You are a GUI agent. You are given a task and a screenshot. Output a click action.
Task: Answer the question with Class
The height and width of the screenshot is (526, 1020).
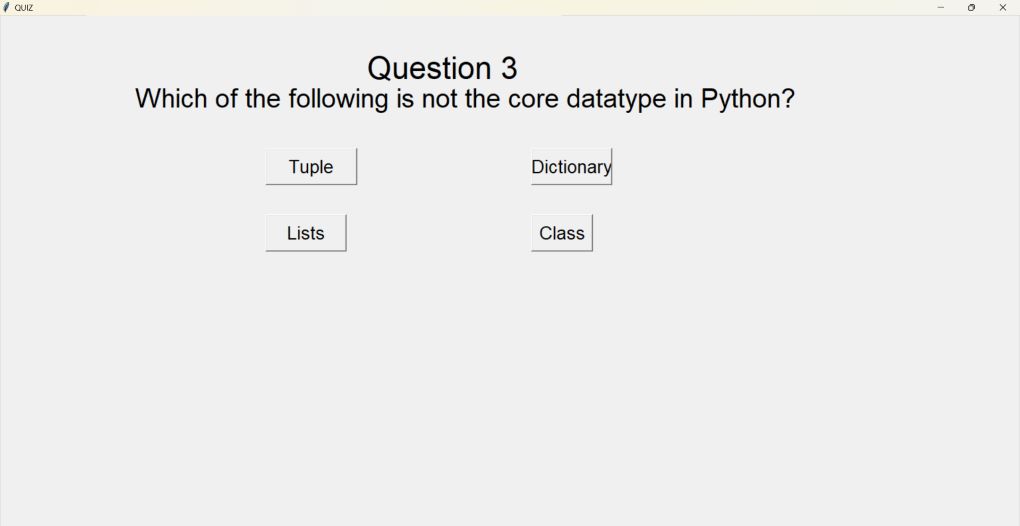click(x=561, y=233)
